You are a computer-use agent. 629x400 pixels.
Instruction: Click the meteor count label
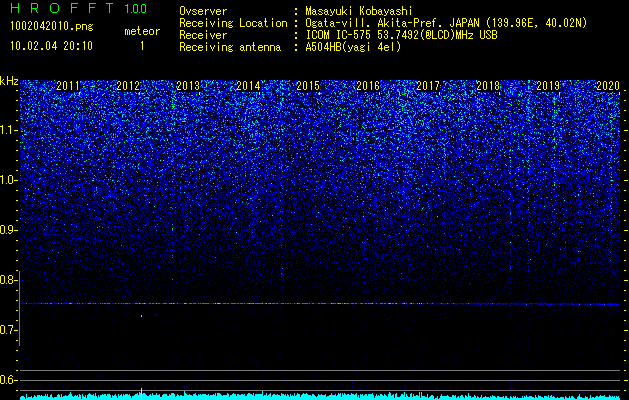142,31
